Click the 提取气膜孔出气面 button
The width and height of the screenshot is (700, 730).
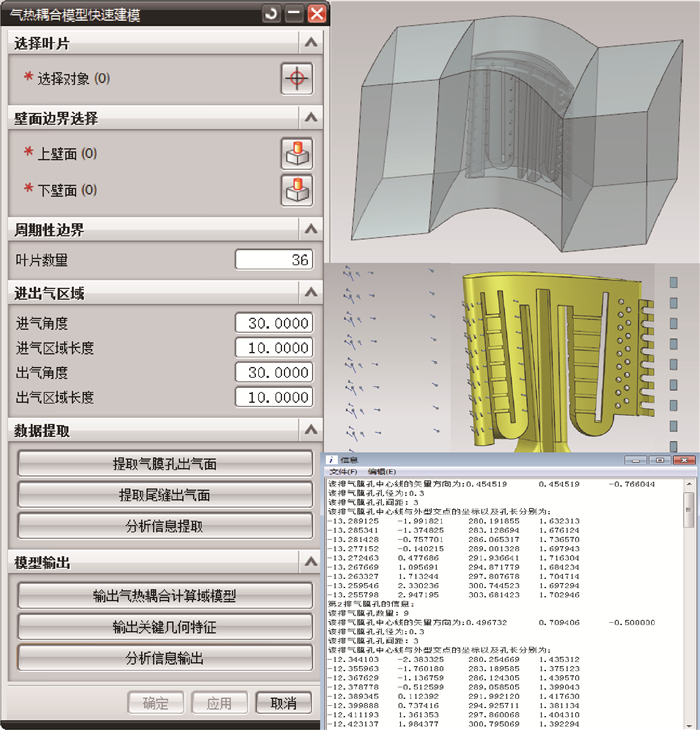click(165, 464)
